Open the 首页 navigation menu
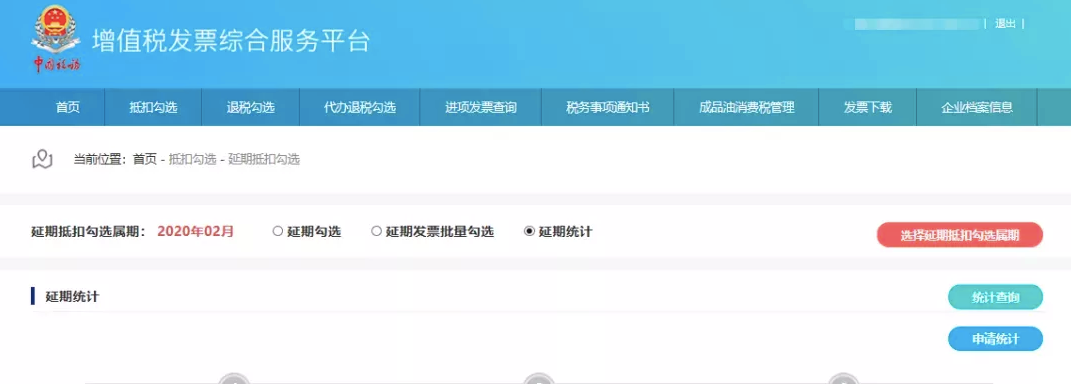1071x384 pixels. coord(68,107)
